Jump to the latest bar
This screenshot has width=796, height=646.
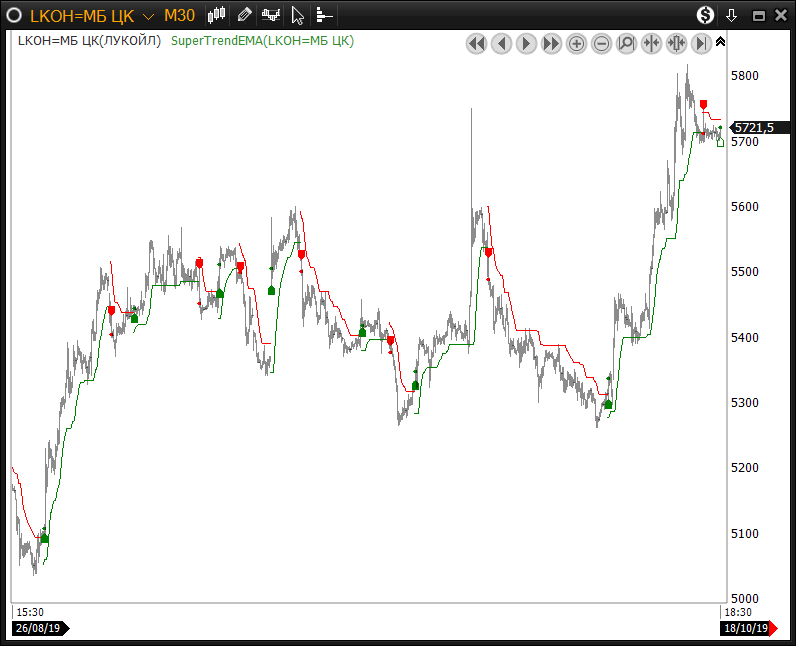point(702,43)
